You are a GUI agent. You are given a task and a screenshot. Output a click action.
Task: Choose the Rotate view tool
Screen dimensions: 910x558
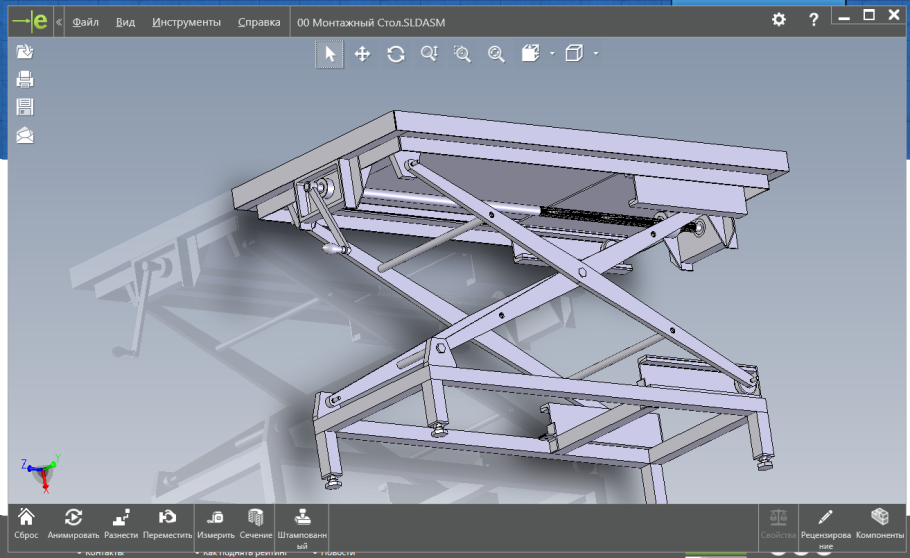[x=396, y=54]
